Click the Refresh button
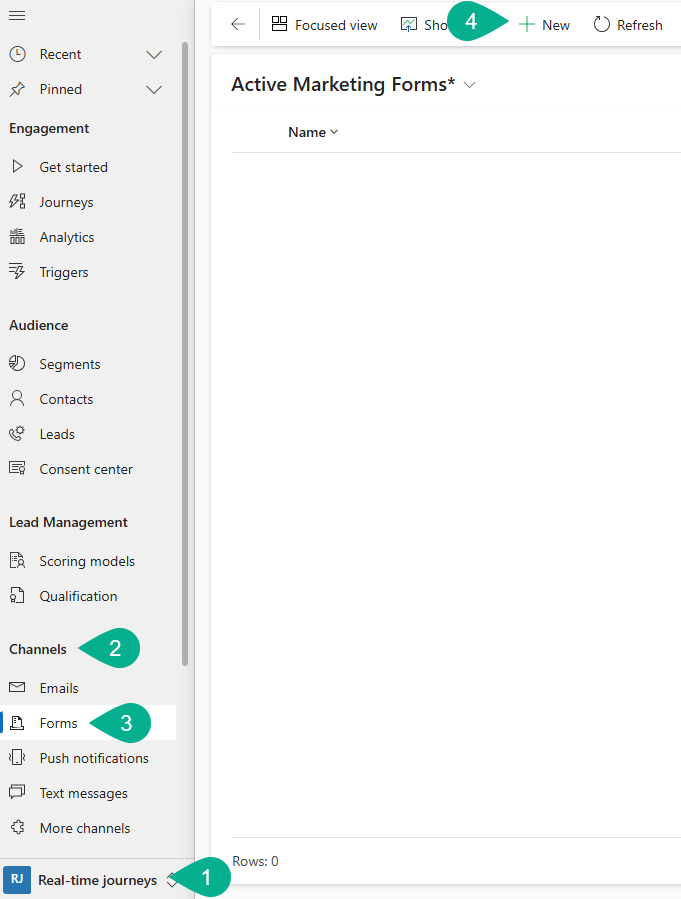This screenshot has height=899, width=681. pos(628,25)
